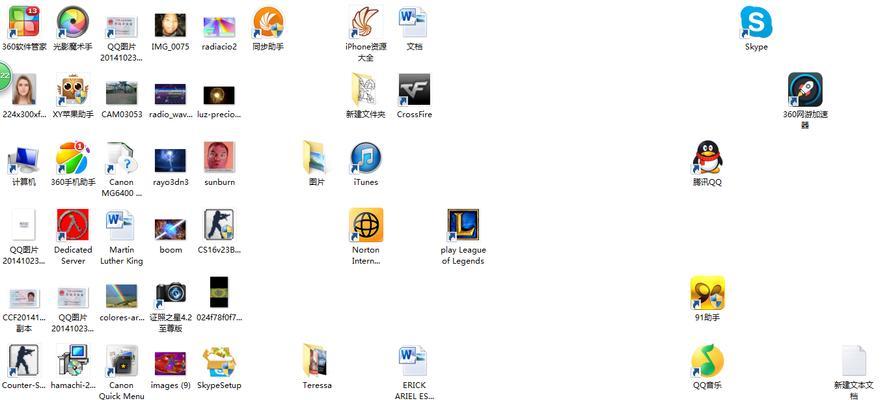
Task: Launch the CrossFire game shortcut
Action: click(x=414, y=90)
